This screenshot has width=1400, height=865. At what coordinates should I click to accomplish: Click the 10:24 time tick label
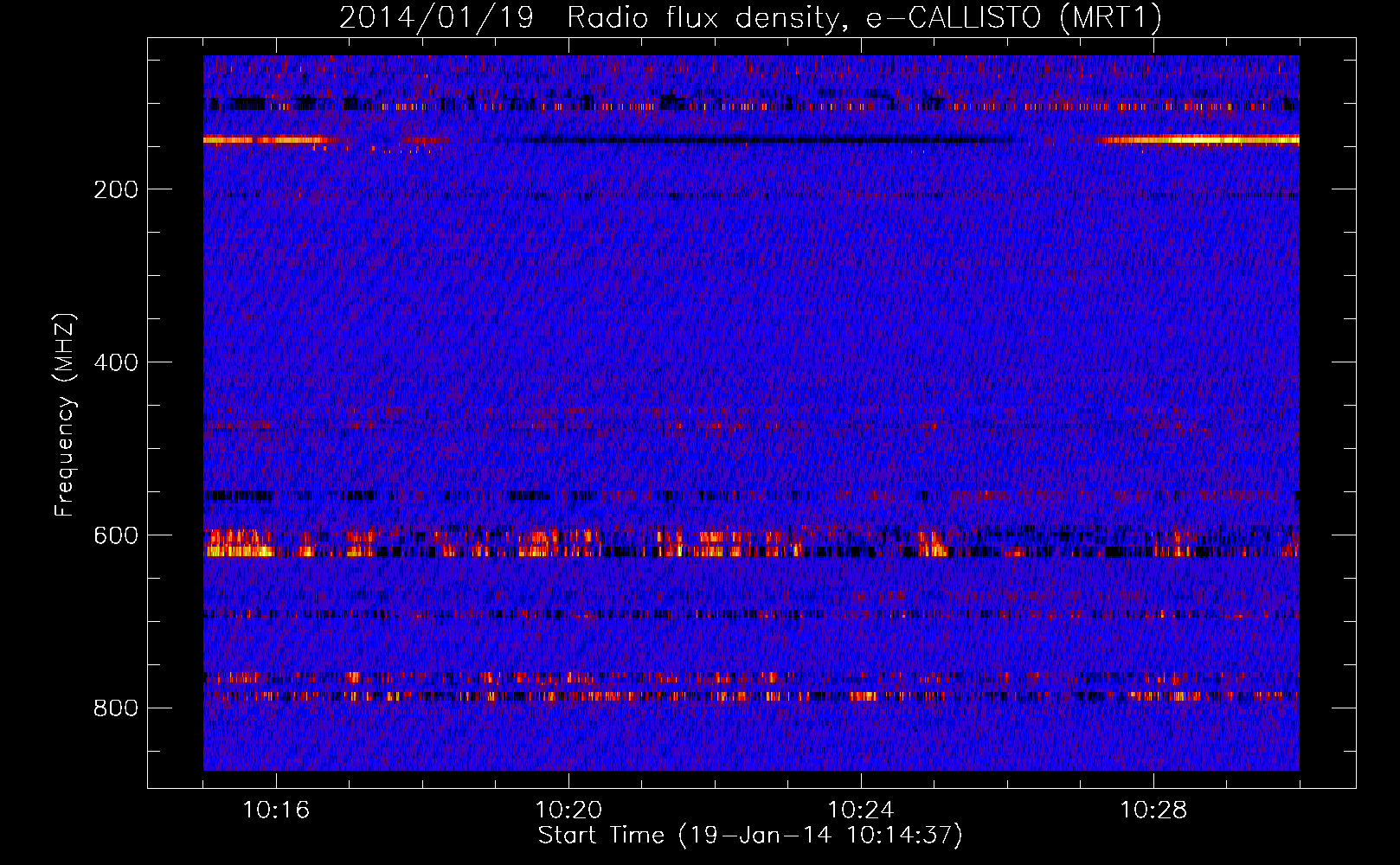(x=861, y=811)
